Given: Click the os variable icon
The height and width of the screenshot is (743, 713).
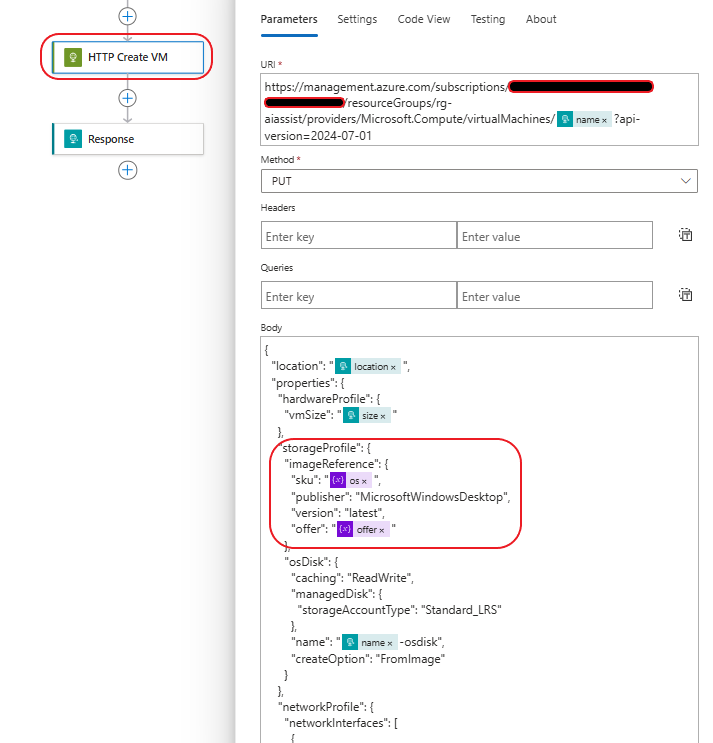Looking at the screenshot, I should click(338, 480).
